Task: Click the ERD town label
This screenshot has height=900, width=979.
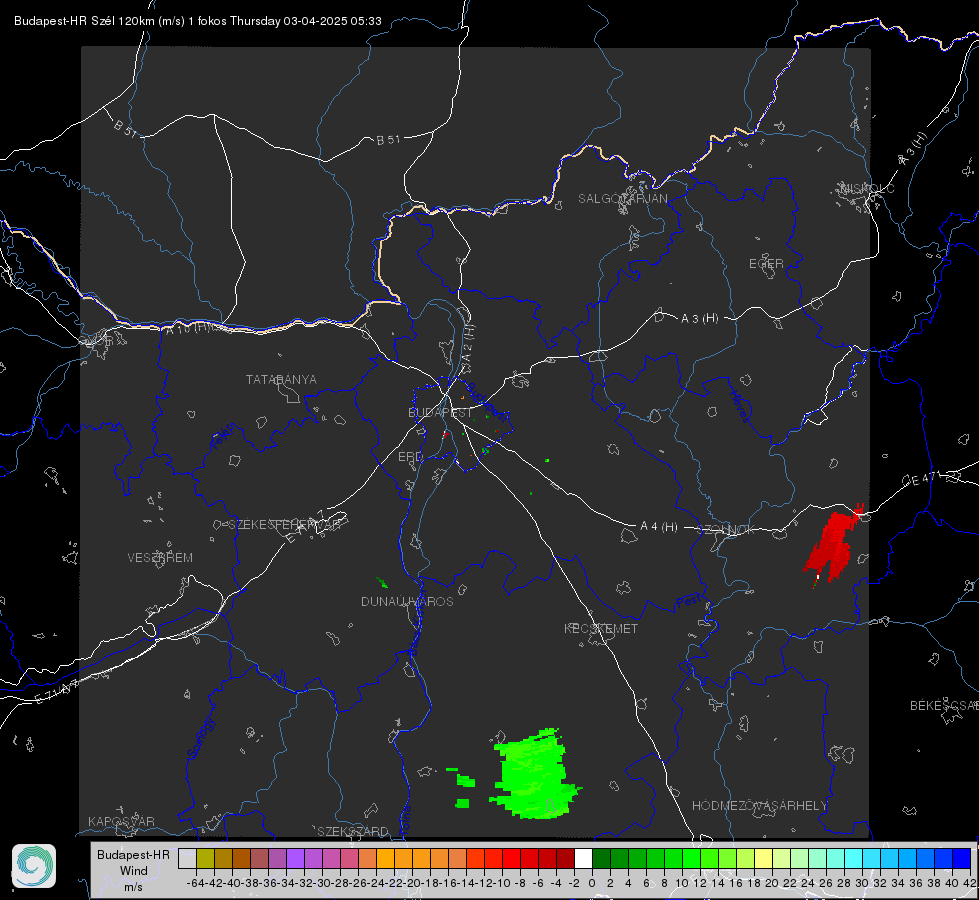Action: coord(410,457)
